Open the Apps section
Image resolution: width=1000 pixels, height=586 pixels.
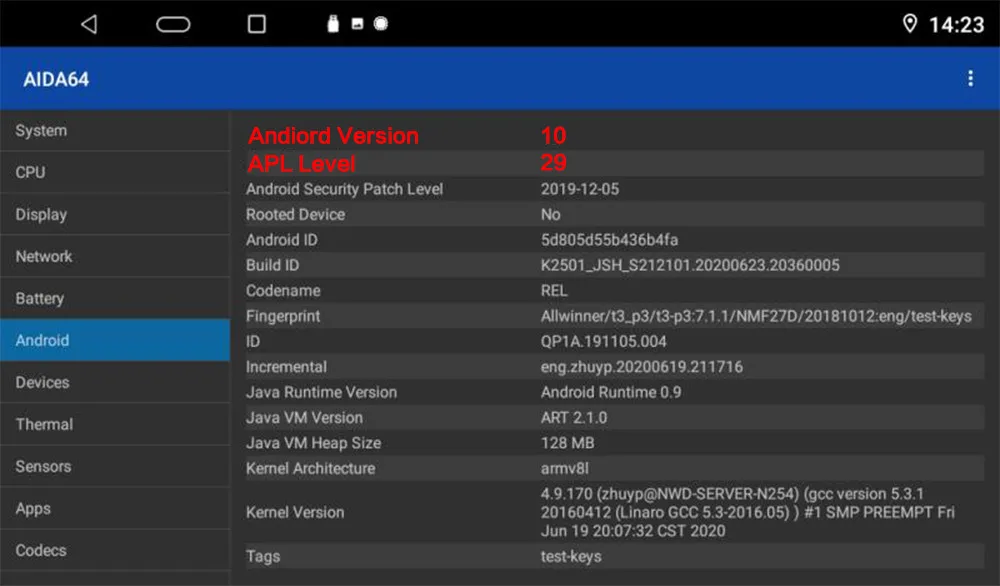pyautogui.click(x=115, y=508)
